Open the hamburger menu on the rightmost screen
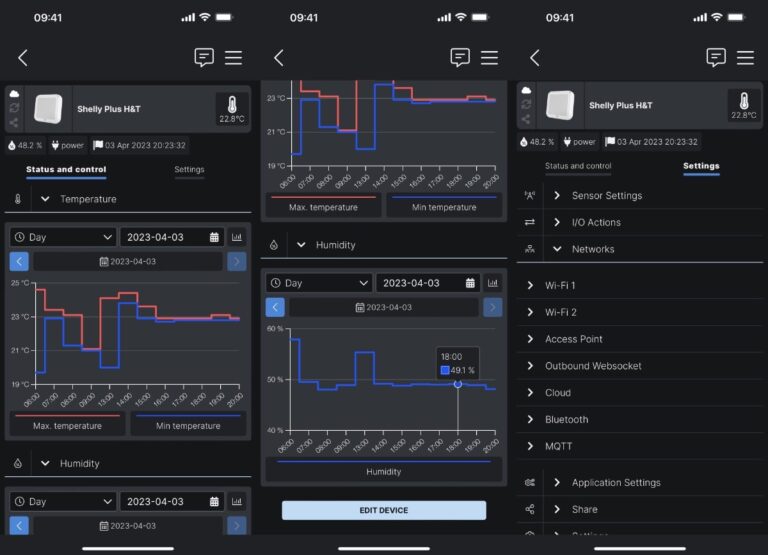The image size is (768, 555). click(745, 58)
